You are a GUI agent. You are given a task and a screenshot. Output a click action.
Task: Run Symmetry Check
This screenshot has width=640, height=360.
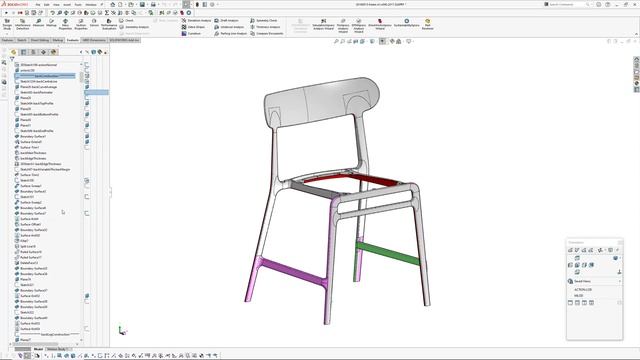coord(264,20)
